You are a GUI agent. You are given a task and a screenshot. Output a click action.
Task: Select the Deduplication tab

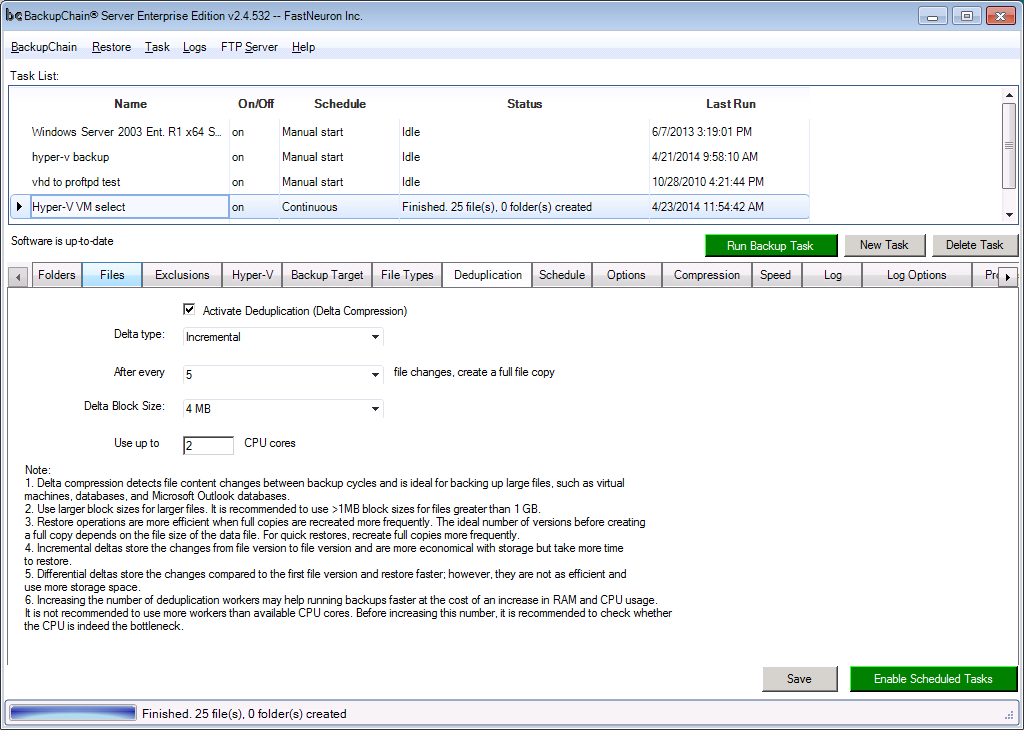pyautogui.click(x=488, y=275)
